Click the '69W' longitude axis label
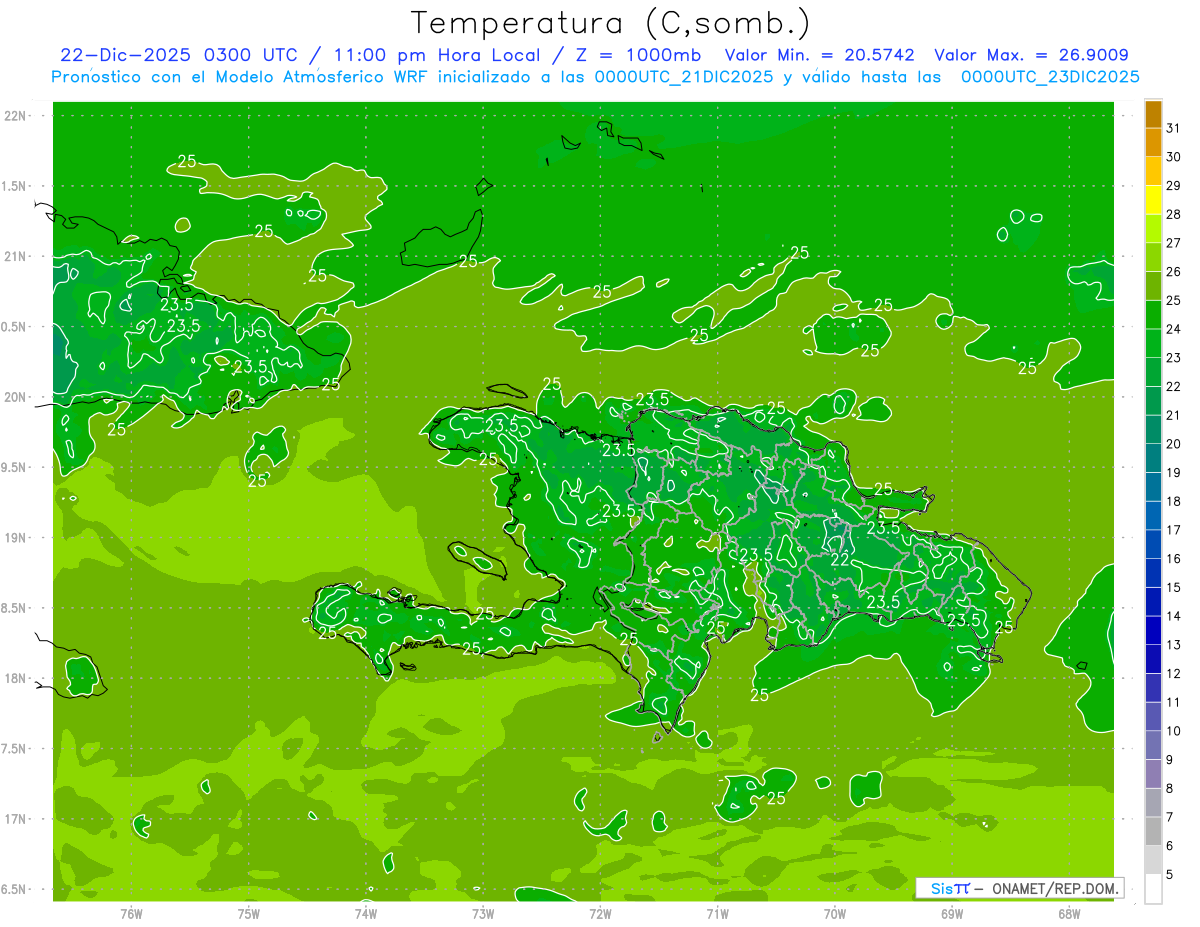 (x=952, y=914)
